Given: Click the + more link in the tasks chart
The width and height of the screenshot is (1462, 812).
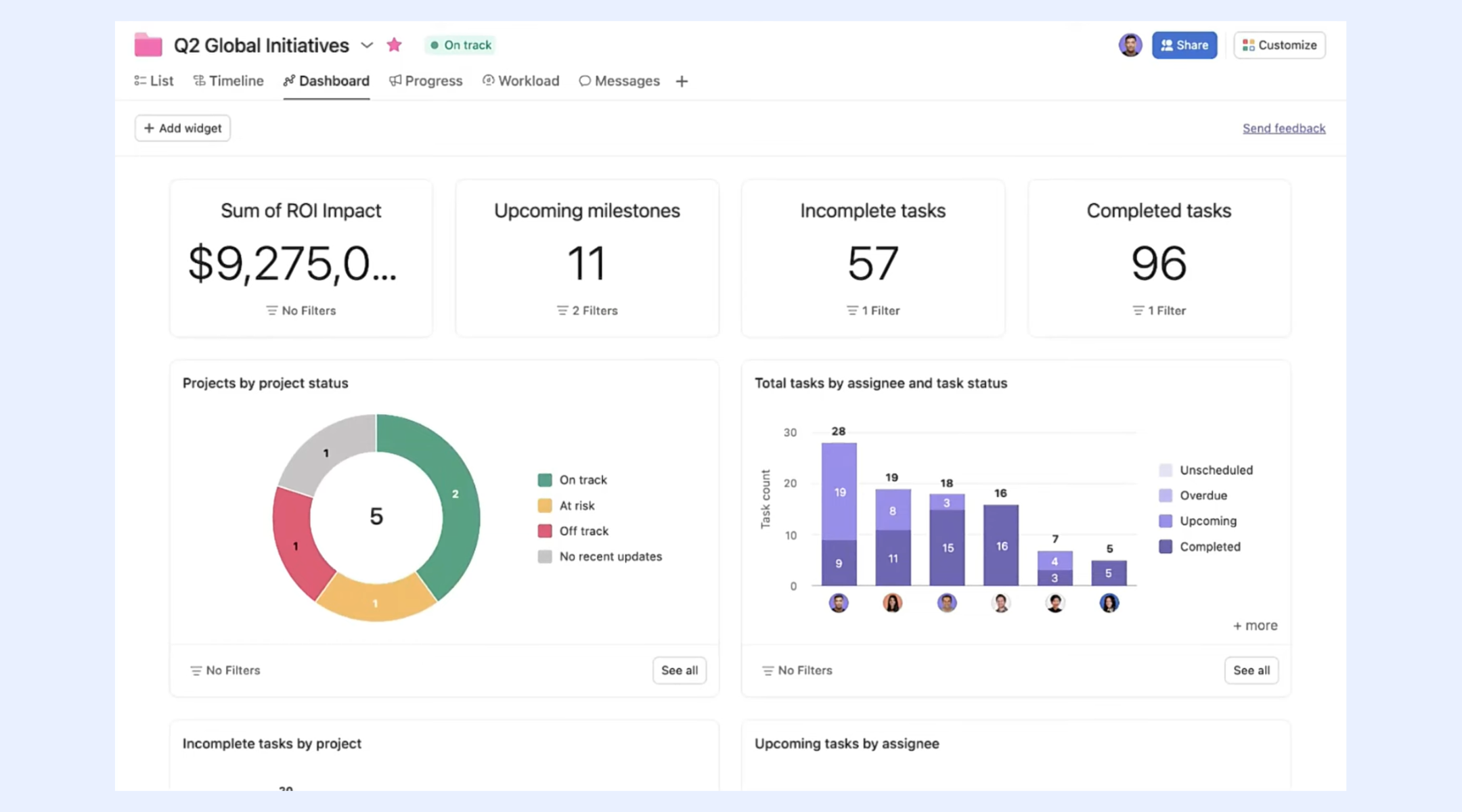Looking at the screenshot, I should [x=1255, y=626].
